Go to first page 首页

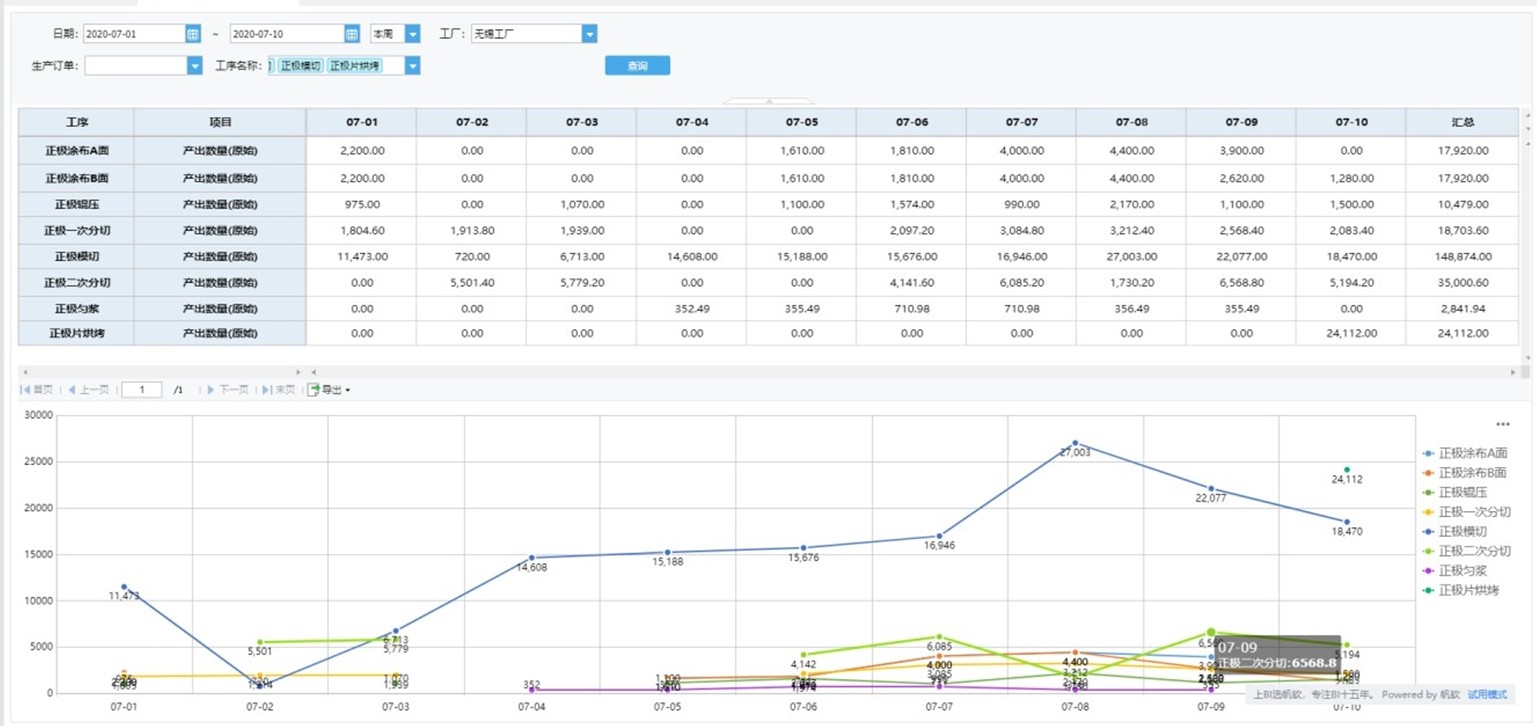[37, 390]
